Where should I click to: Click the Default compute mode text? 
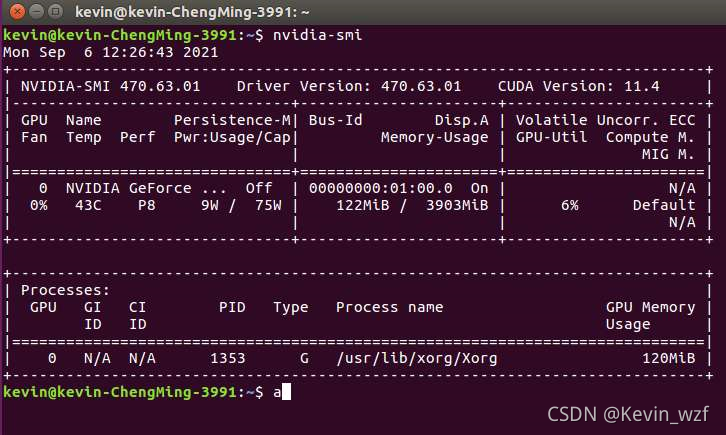point(664,205)
